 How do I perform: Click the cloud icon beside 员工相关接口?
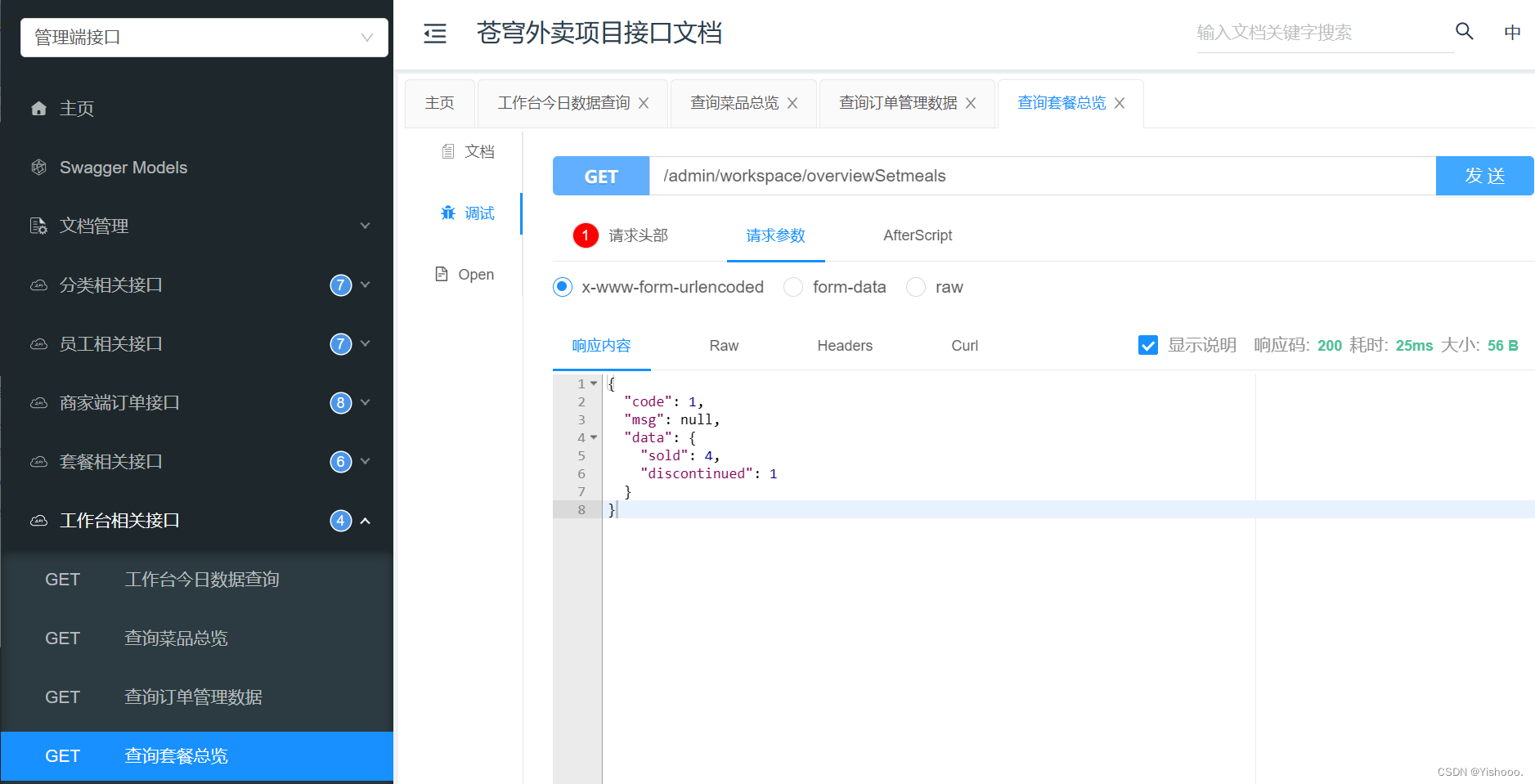pos(38,344)
